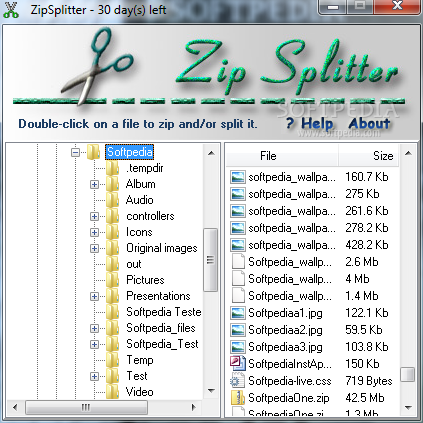The image size is (423, 423).
Task: Select the Audio folder
Action: pyautogui.click(x=140, y=200)
